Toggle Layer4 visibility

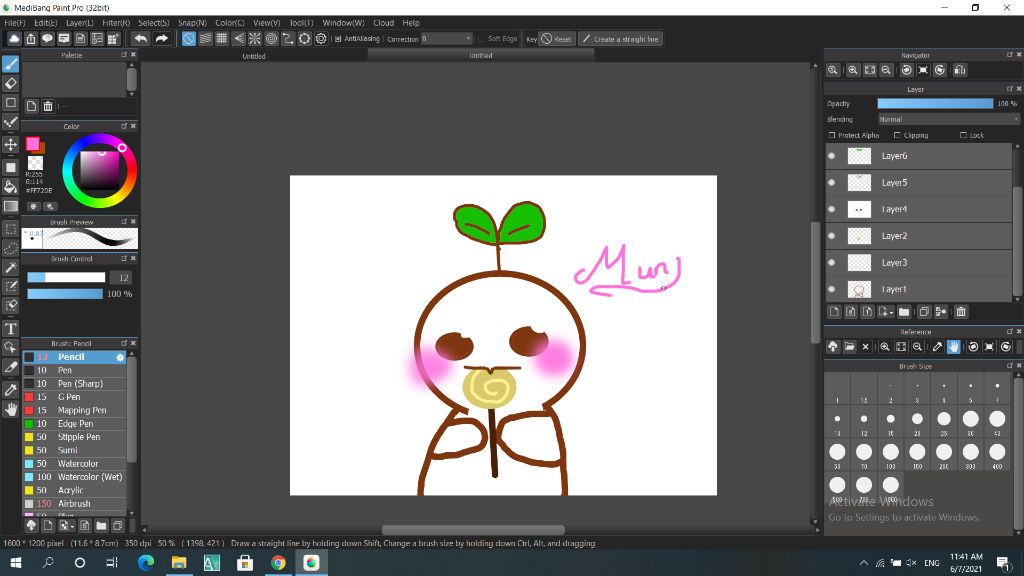831,210
